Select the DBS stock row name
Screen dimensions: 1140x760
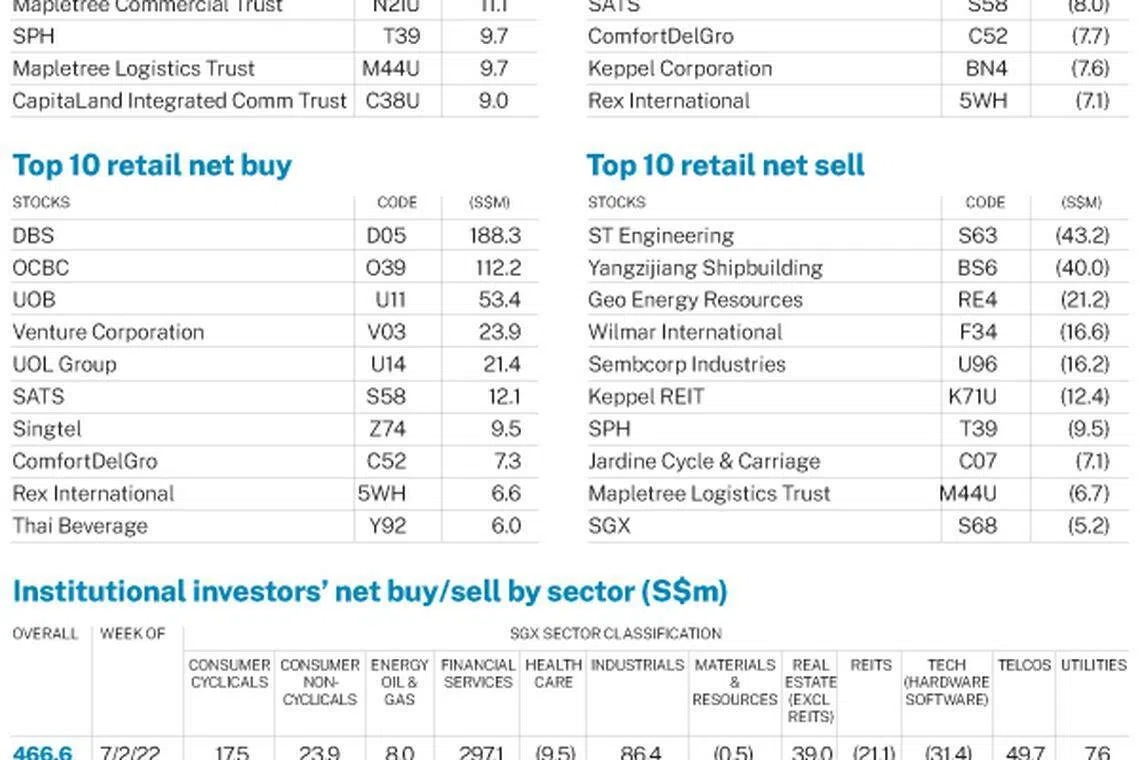(x=33, y=236)
